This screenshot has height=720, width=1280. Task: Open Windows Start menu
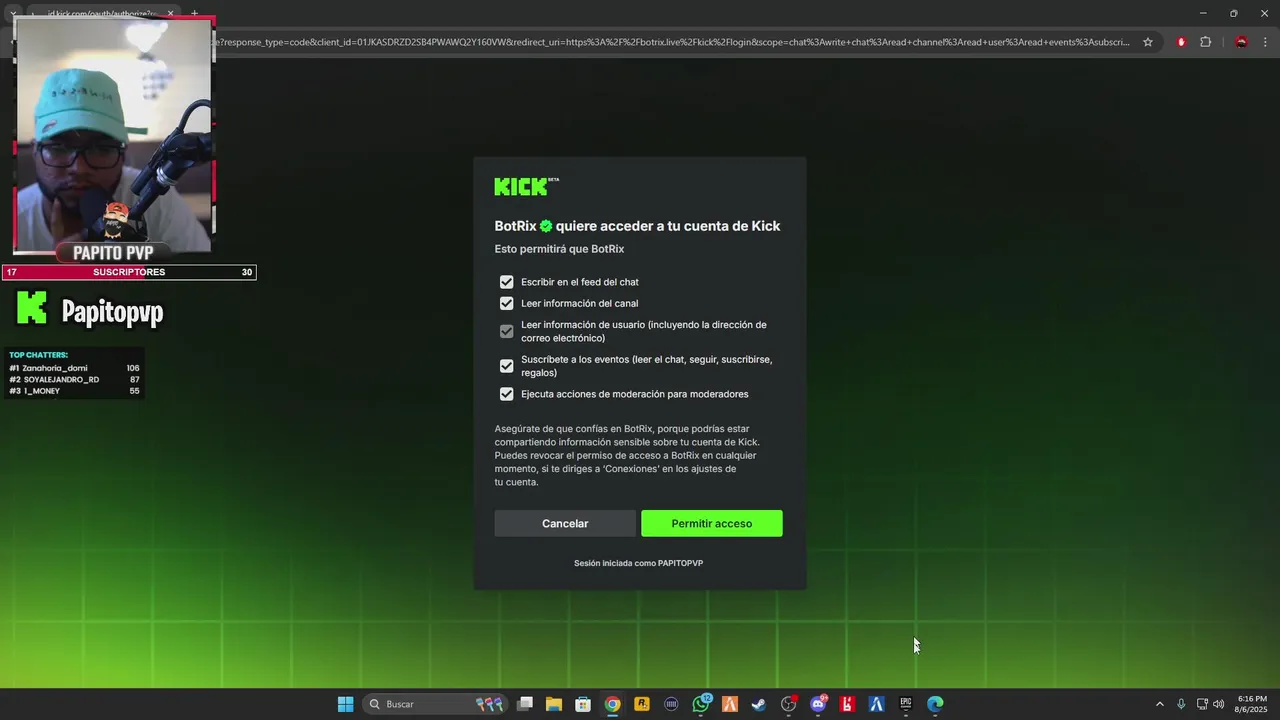tap(345, 704)
